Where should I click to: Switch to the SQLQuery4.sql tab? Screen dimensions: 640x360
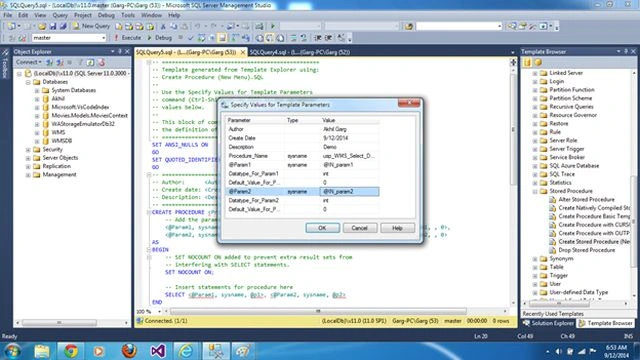pos(300,52)
